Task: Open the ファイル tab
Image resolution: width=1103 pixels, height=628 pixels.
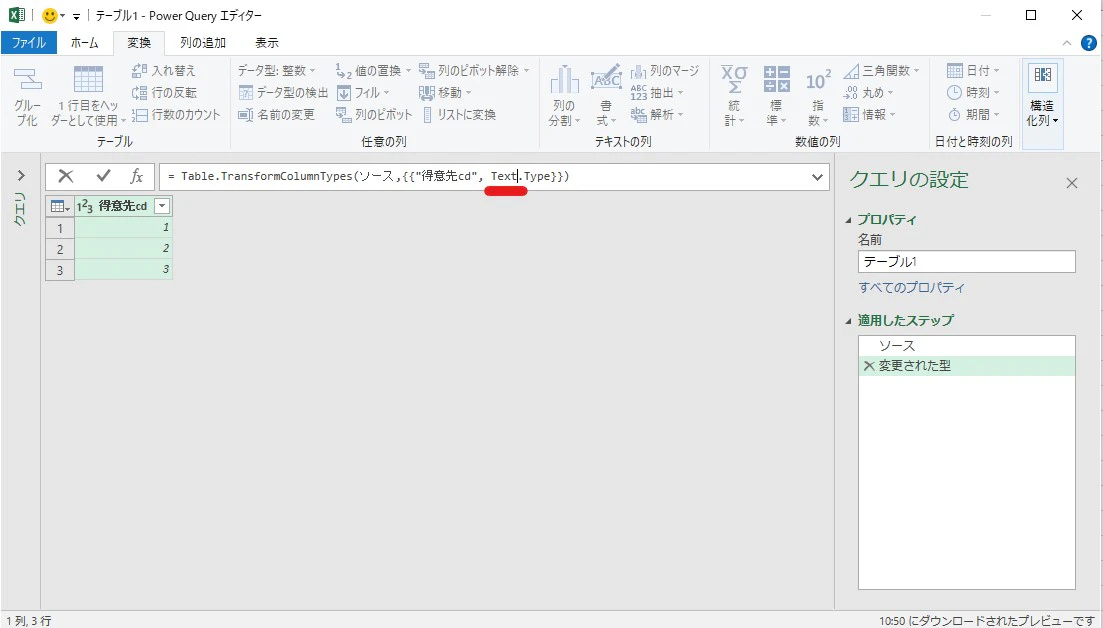Action: tap(29, 43)
